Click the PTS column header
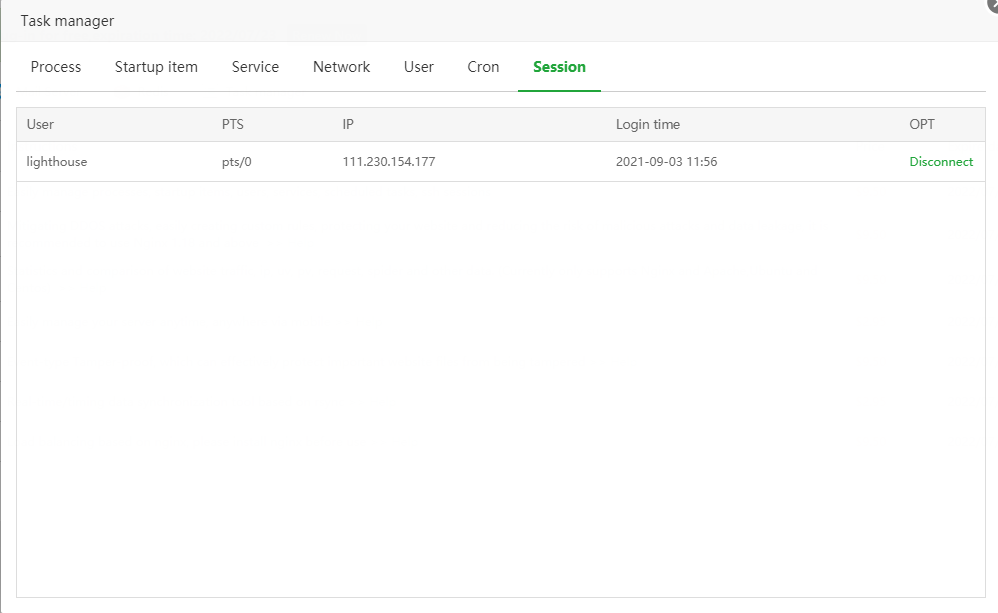 (233, 125)
